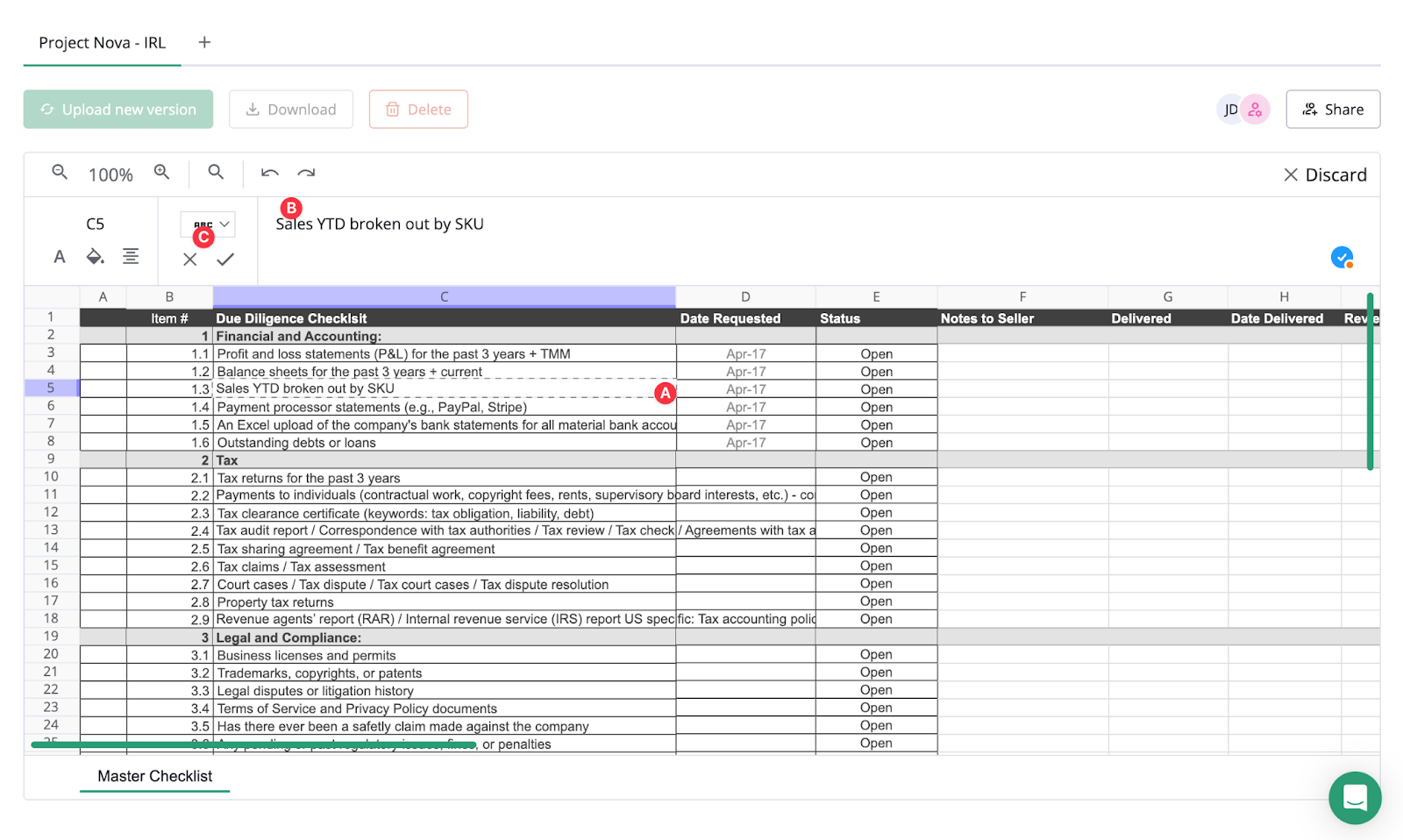Image resolution: width=1403 pixels, height=840 pixels.
Task: Cancel the cell edit with X
Action: pyautogui.click(x=189, y=259)
